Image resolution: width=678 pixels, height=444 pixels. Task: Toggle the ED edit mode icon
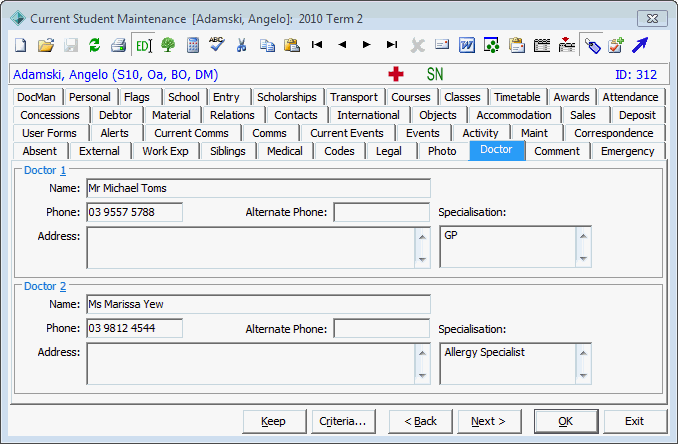(144, 45)
